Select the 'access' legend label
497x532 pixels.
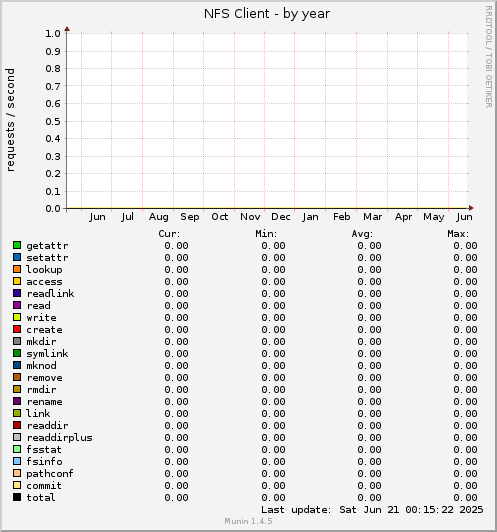tap(44, 282)
